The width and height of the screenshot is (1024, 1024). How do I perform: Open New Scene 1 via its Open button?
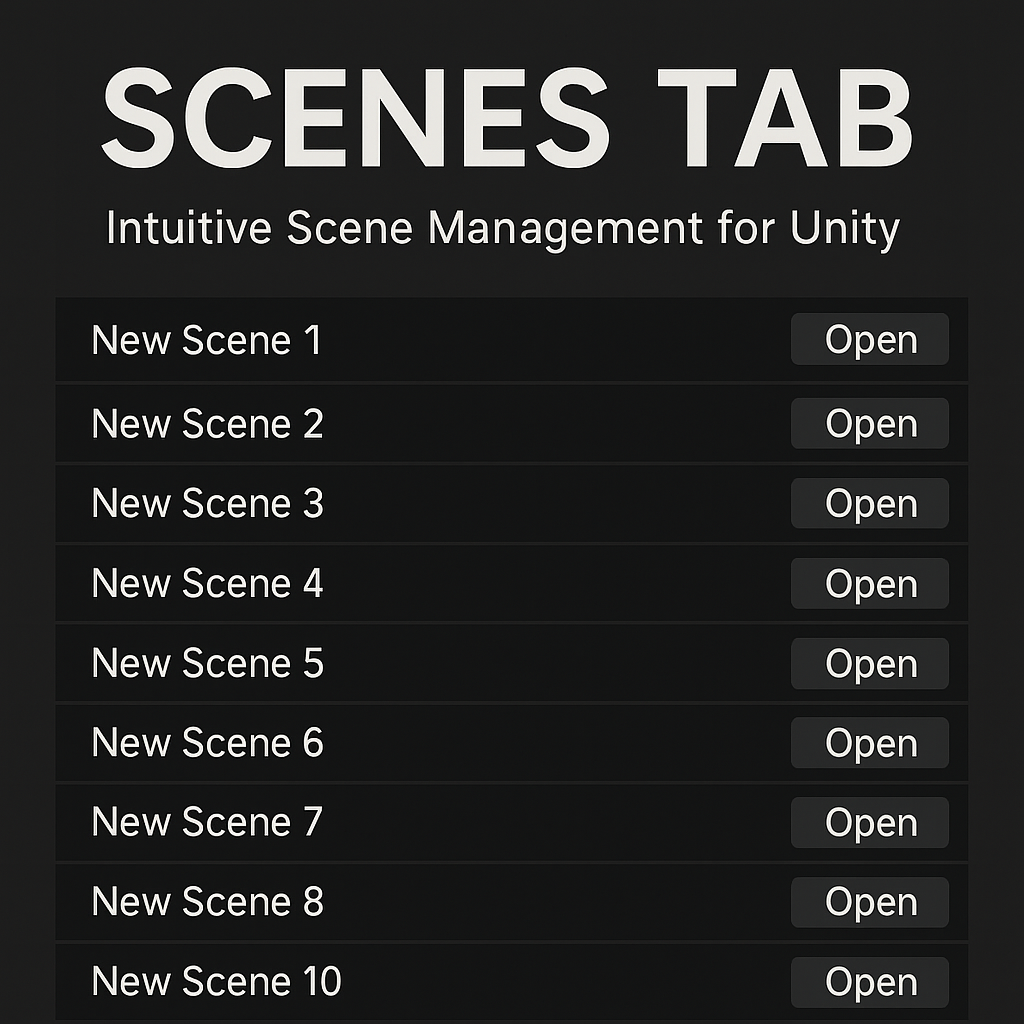pos(869,339)
